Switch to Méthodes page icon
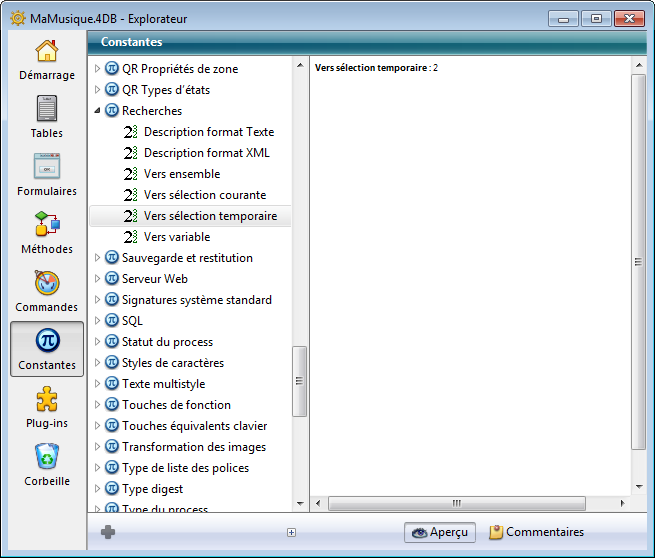The width and height of the screenshot is (655, 558). (47, 225)
